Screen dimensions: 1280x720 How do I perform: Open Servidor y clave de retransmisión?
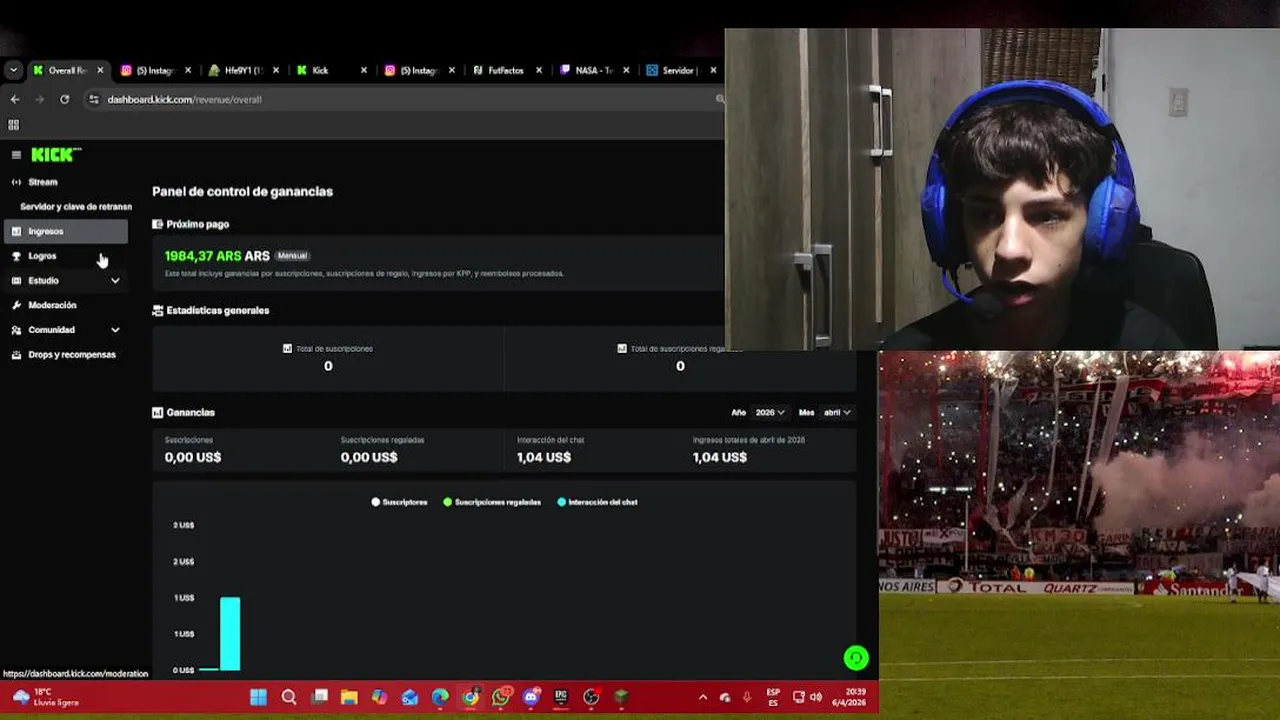76,207
